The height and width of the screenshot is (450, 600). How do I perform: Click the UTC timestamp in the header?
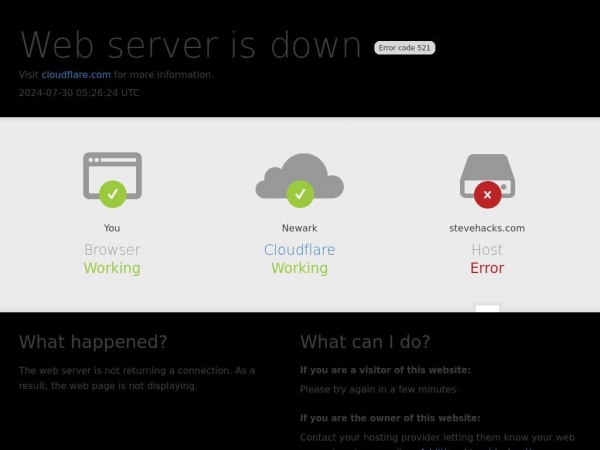pos(79,93)
